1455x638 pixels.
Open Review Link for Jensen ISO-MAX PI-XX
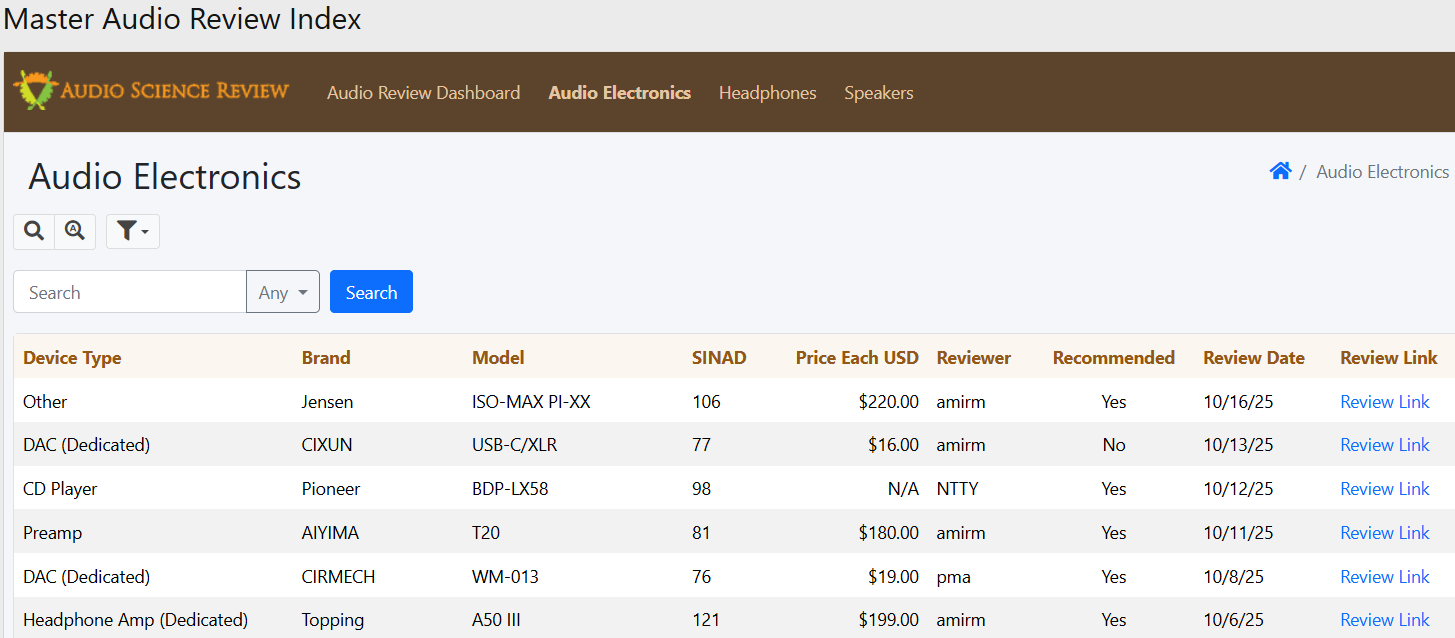point(1384,402)
